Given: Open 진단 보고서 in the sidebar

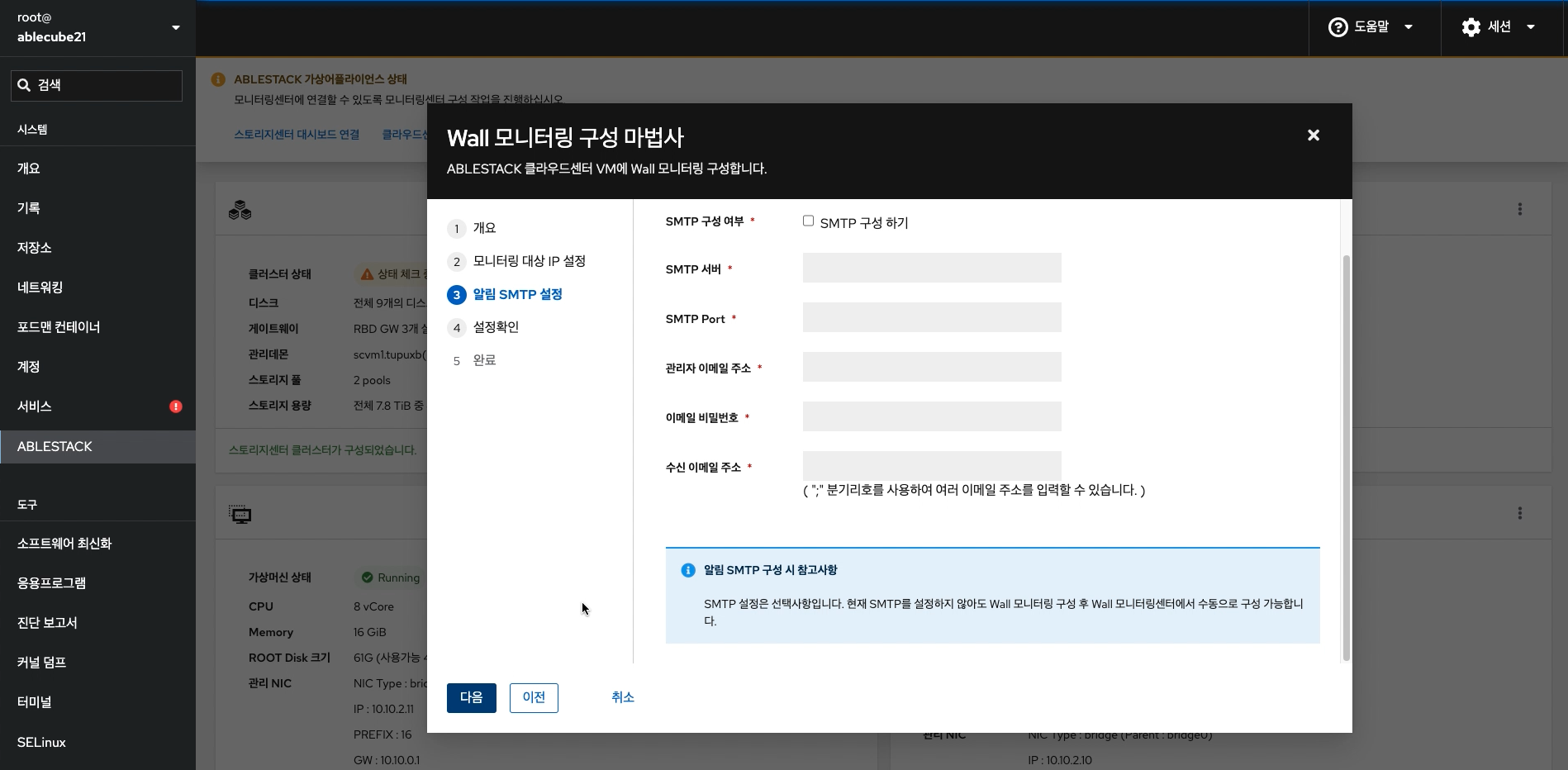Looking at the screenshot, I should pyautogui.click(x=97, y=623).
